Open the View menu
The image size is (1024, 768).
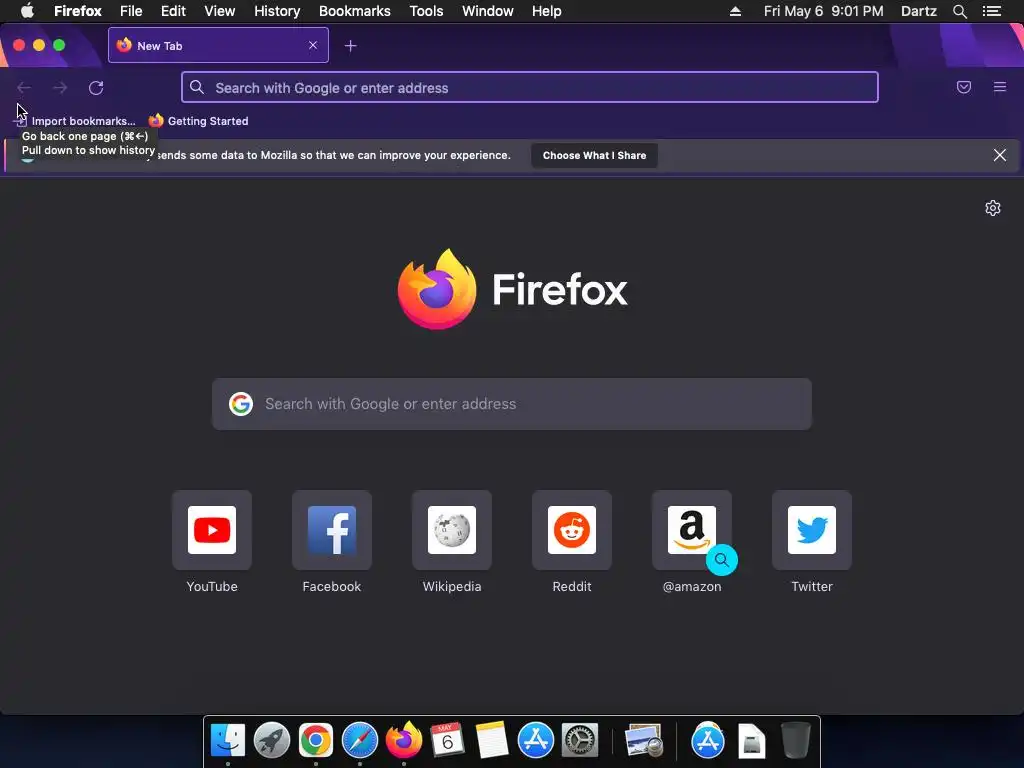click(219, 11)
